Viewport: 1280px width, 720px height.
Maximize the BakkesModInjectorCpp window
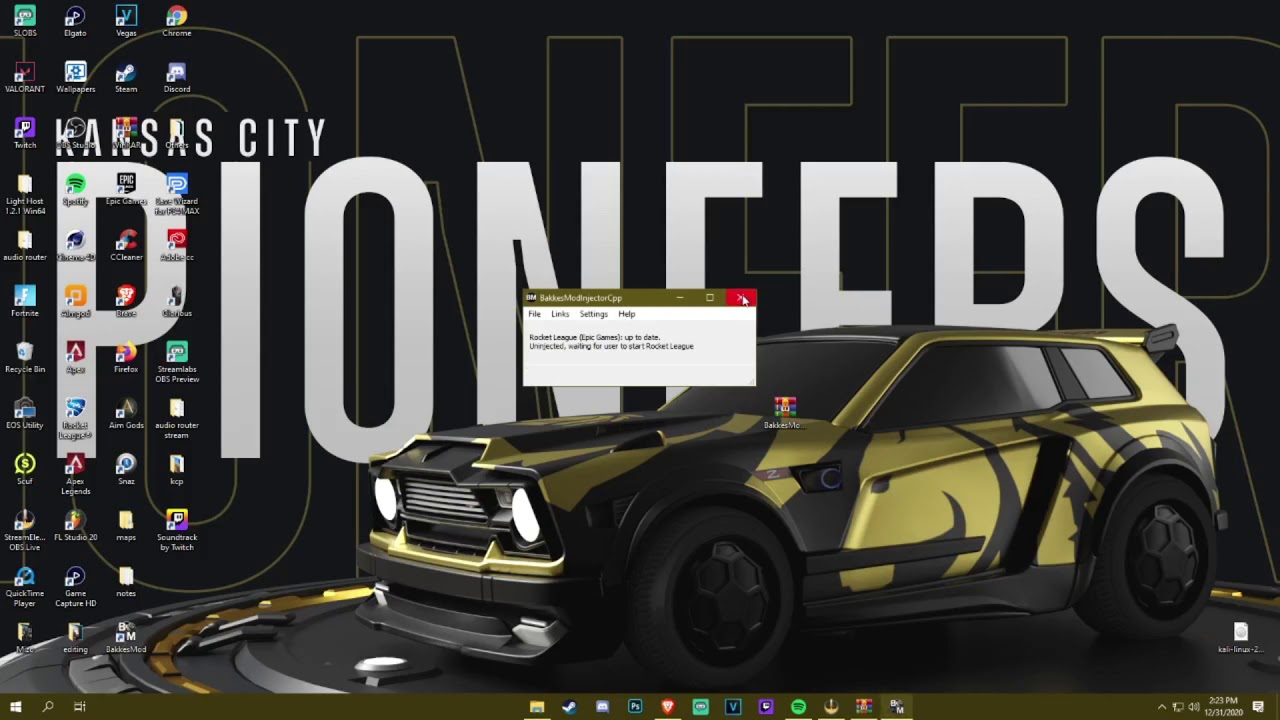tap(710, 298)
